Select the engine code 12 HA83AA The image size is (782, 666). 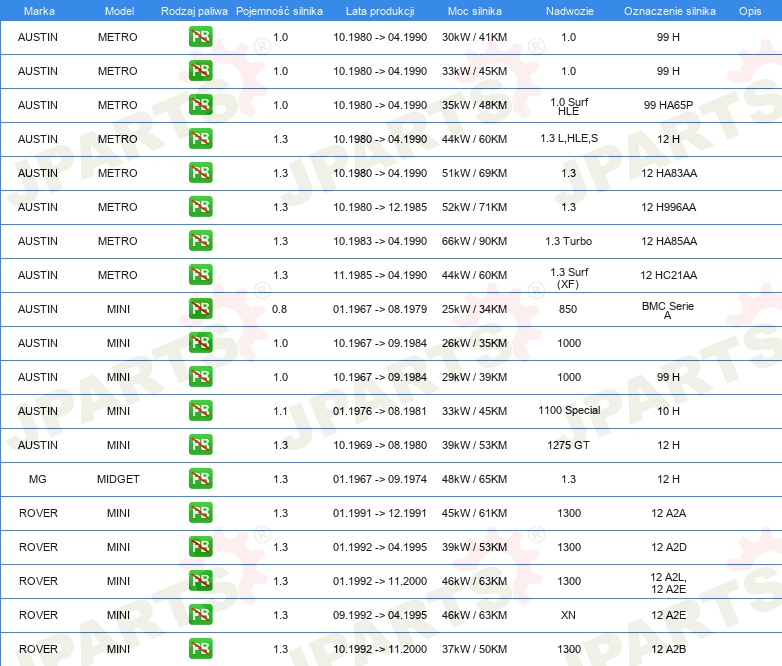(669, 173)
